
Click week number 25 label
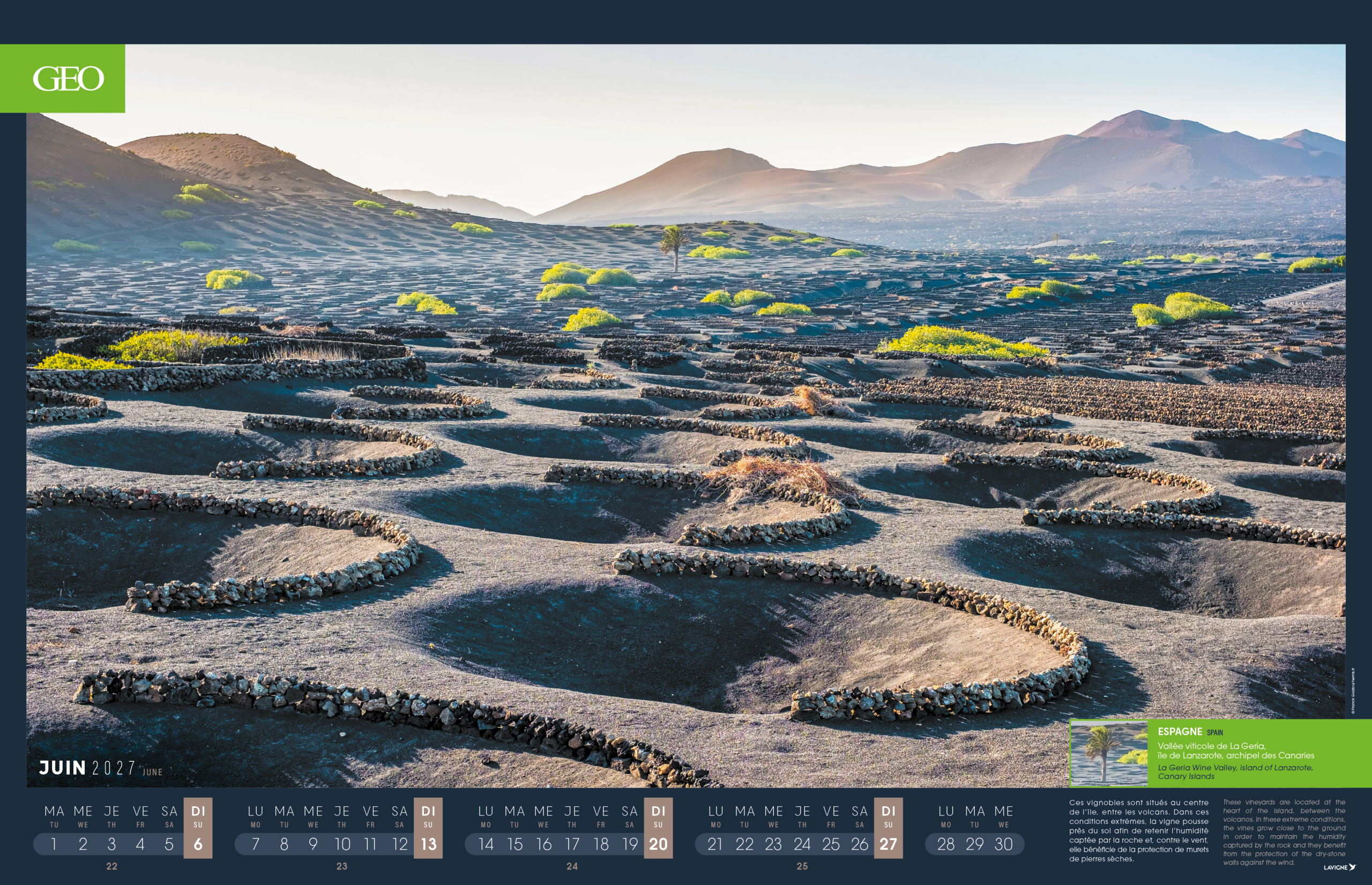[802, 866]
